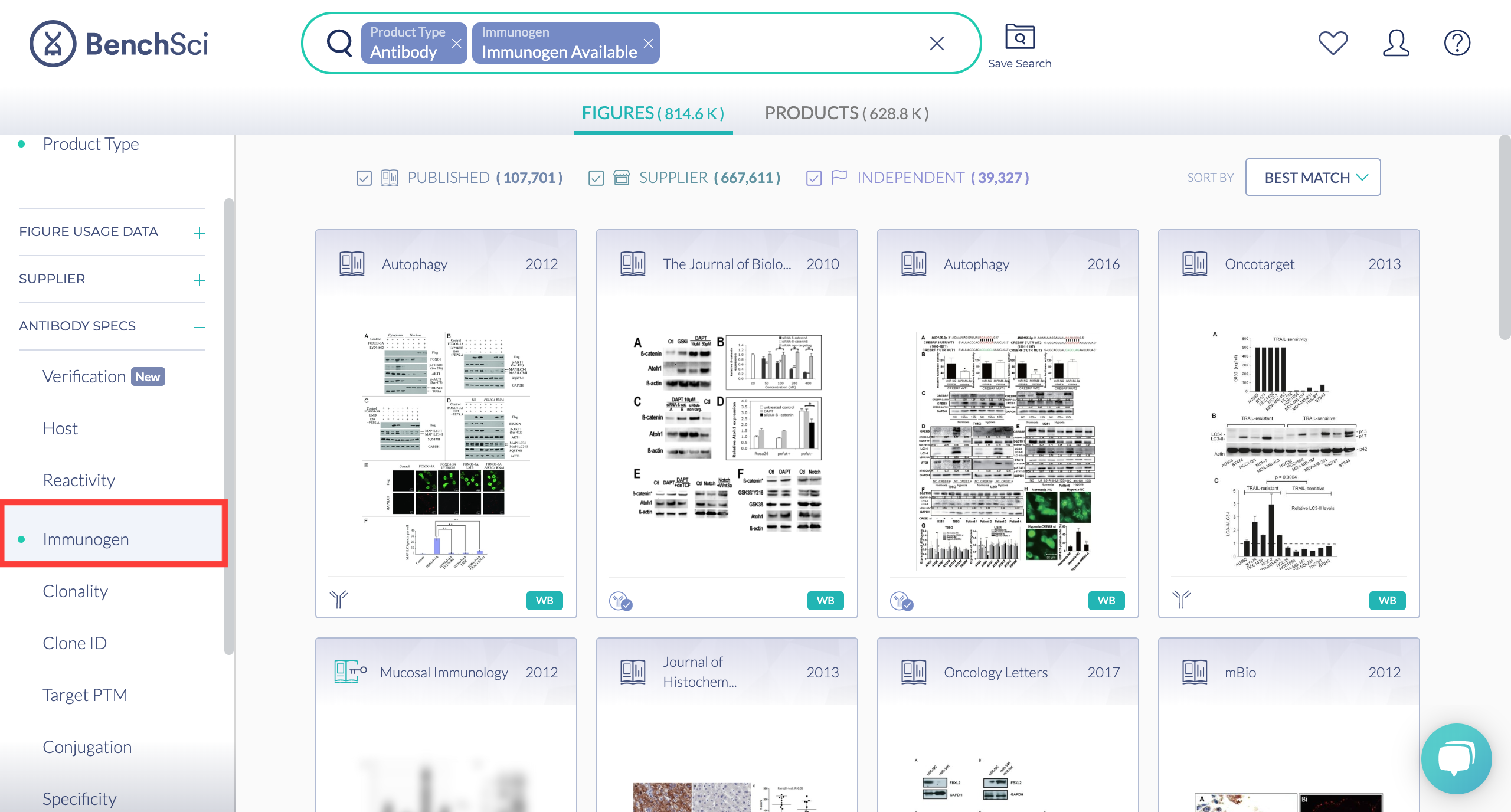Click the BenchSci logo
Screen dimensions: 1511x812
(x=119, y=44)
